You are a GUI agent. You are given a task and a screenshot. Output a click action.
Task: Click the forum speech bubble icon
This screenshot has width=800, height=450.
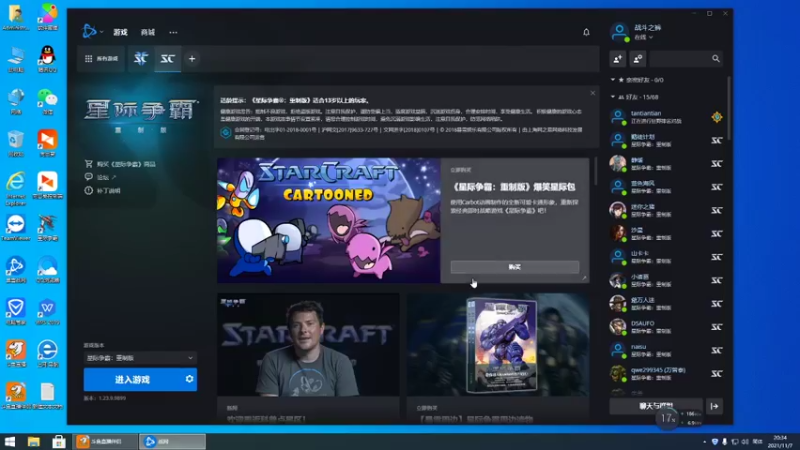pos(89,177)
